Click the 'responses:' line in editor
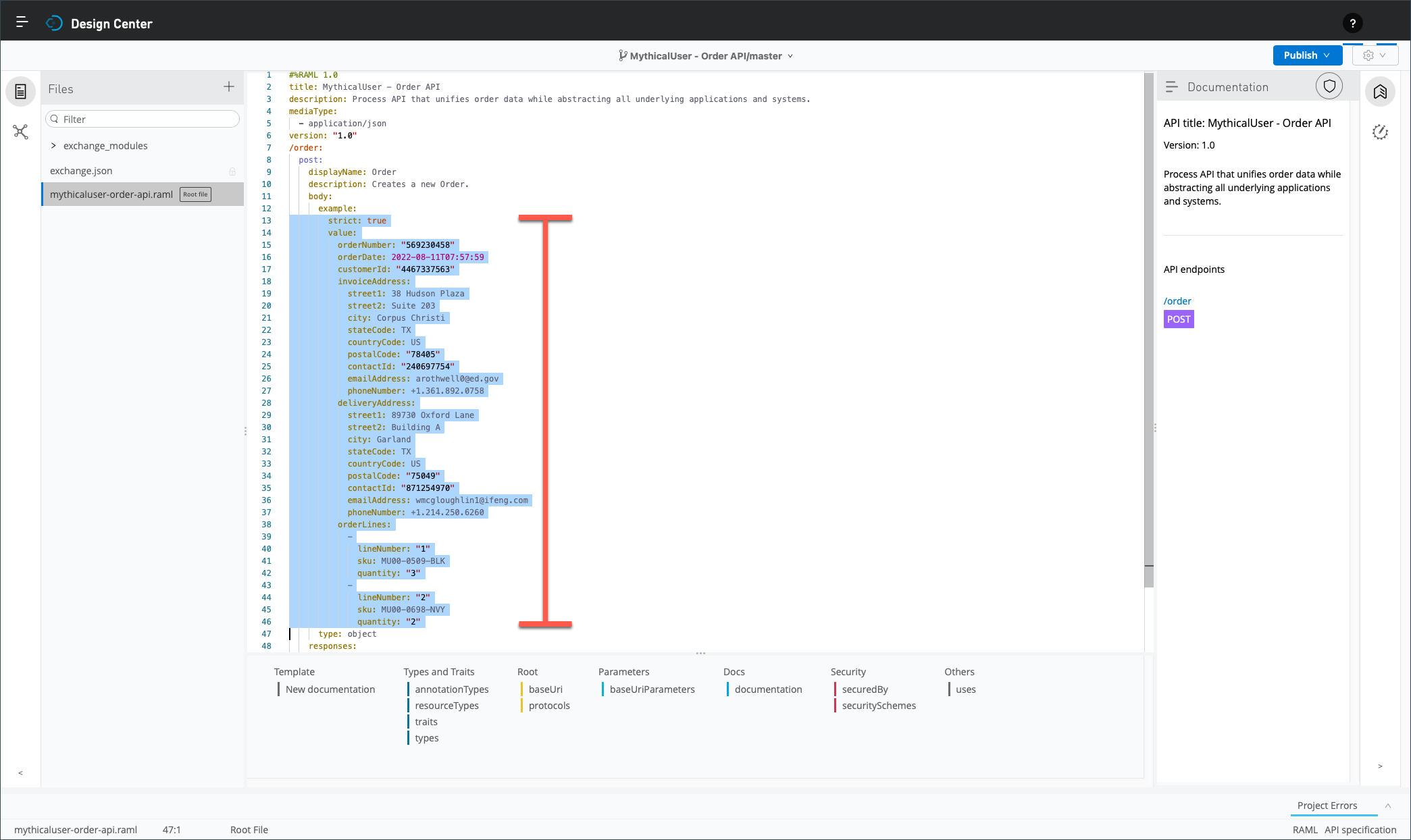 pos(332,646)
